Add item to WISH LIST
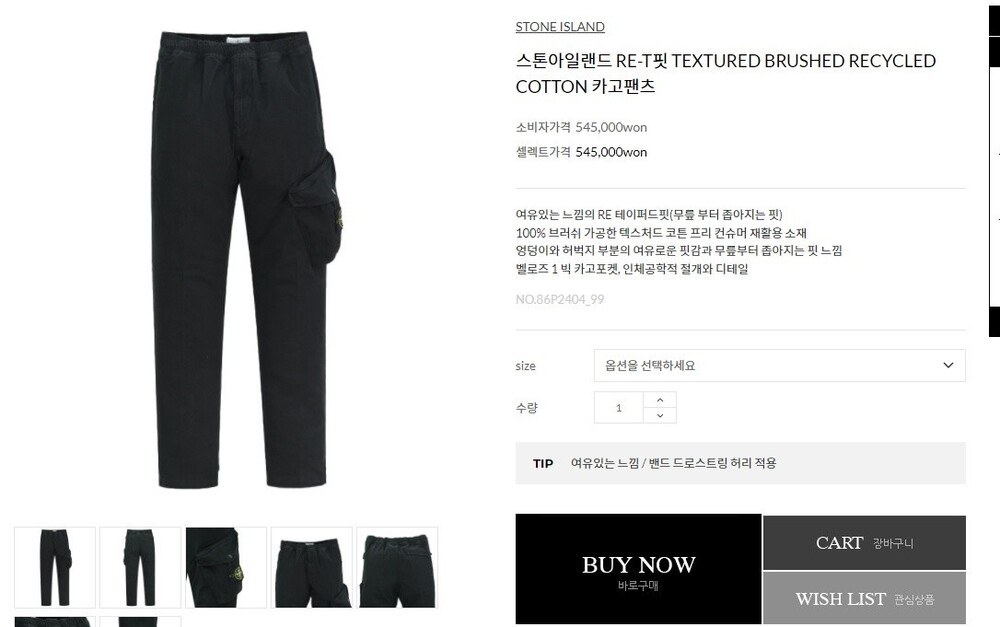 (x=864, y=598)
